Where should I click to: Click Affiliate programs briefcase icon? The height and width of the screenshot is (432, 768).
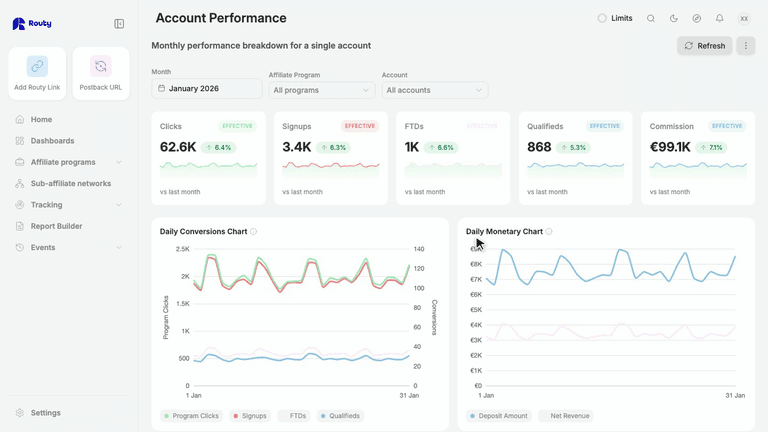pos(20,162)
